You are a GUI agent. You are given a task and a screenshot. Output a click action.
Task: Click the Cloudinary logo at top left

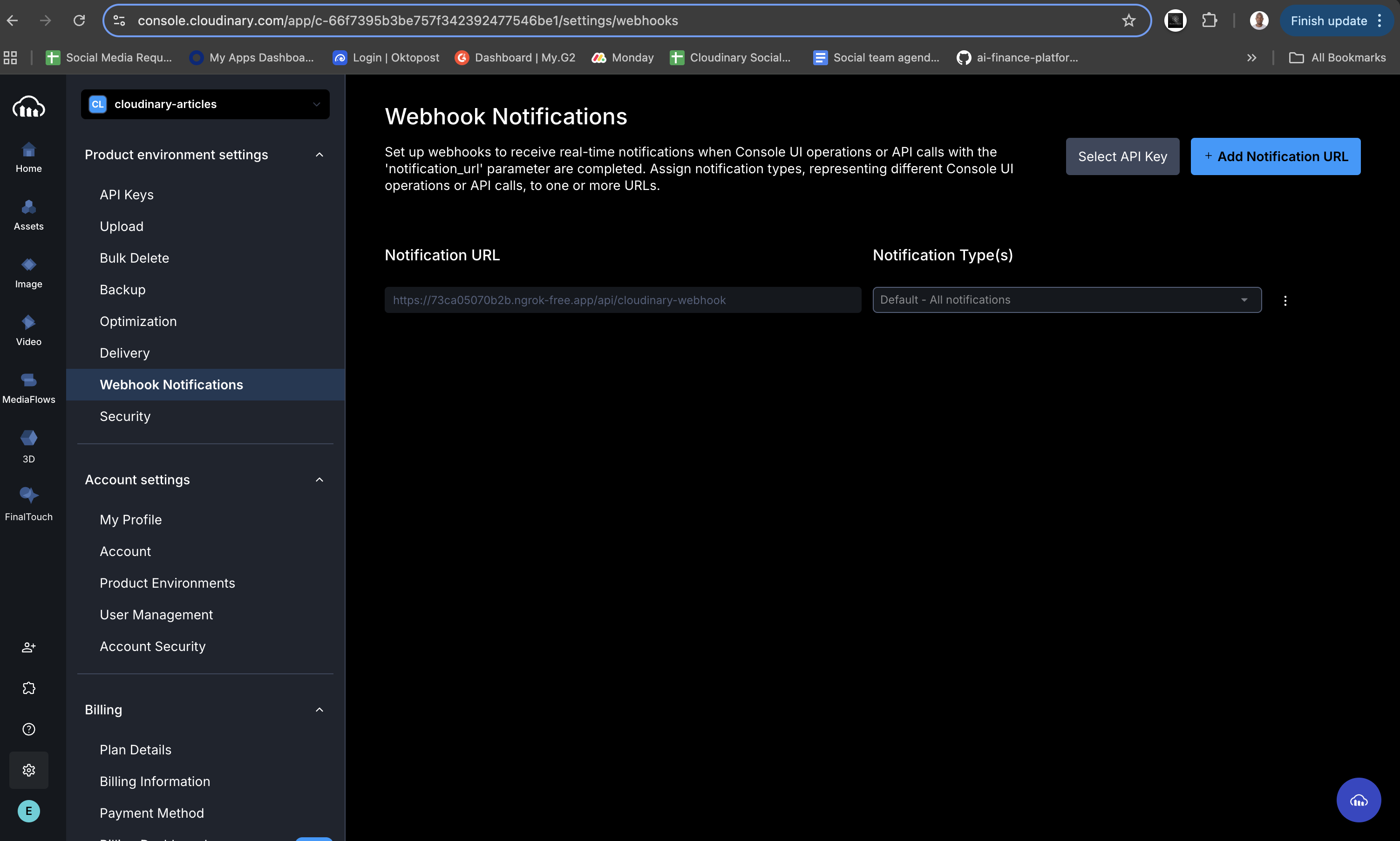click(x=28, y=107)
